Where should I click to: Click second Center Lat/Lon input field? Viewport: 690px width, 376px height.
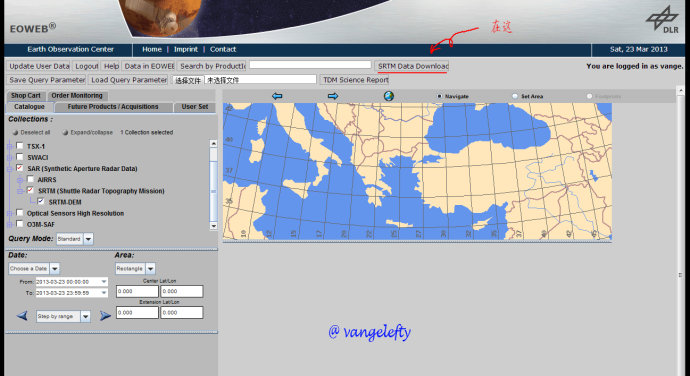[x=182, y=291]
